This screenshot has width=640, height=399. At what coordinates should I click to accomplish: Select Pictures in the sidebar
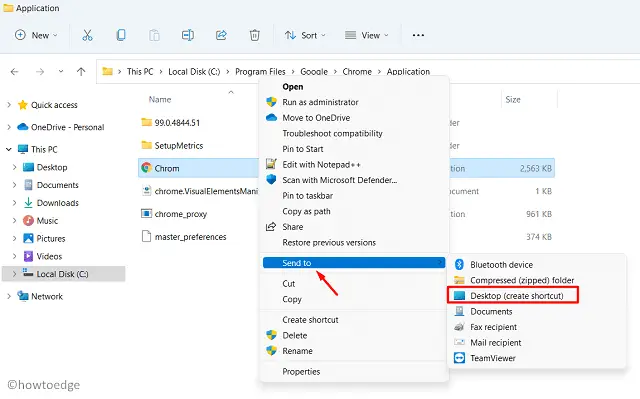click(51, 239)
